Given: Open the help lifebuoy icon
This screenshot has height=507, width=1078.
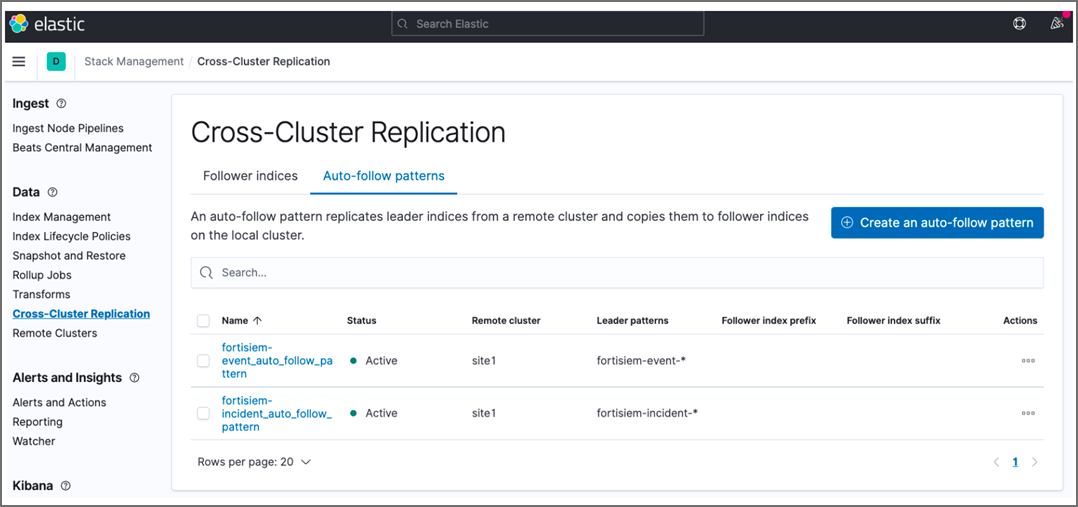Looking at the screenshot, I should tap(1019, 24).
